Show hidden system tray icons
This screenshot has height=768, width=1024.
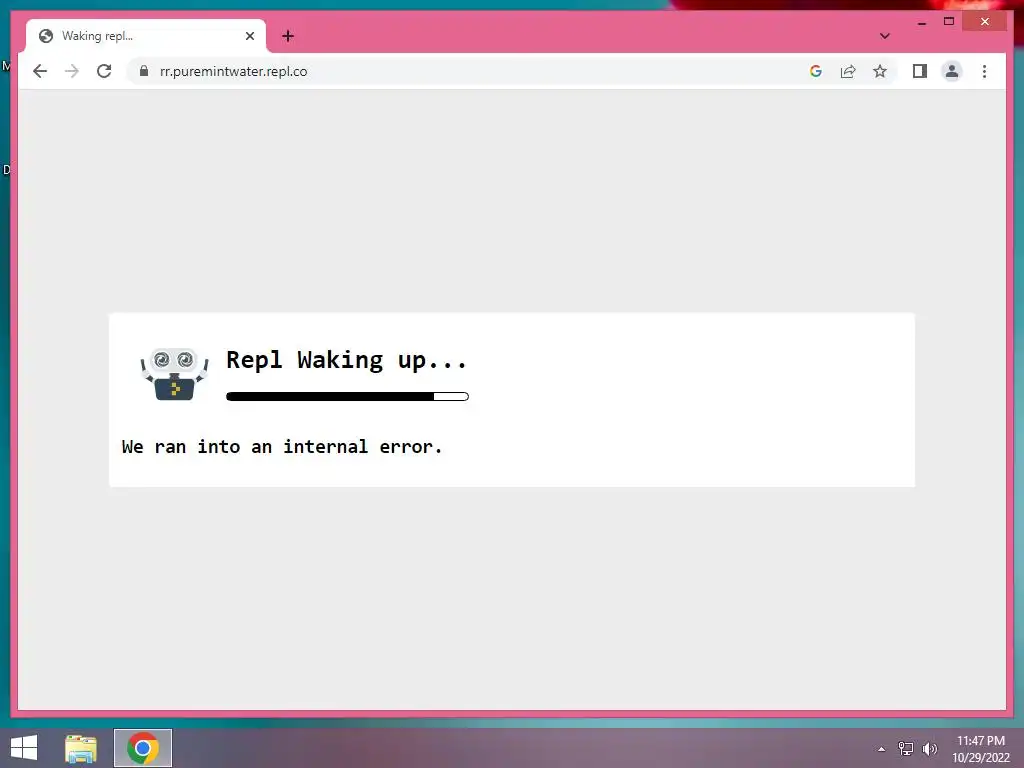pos(882,749)
